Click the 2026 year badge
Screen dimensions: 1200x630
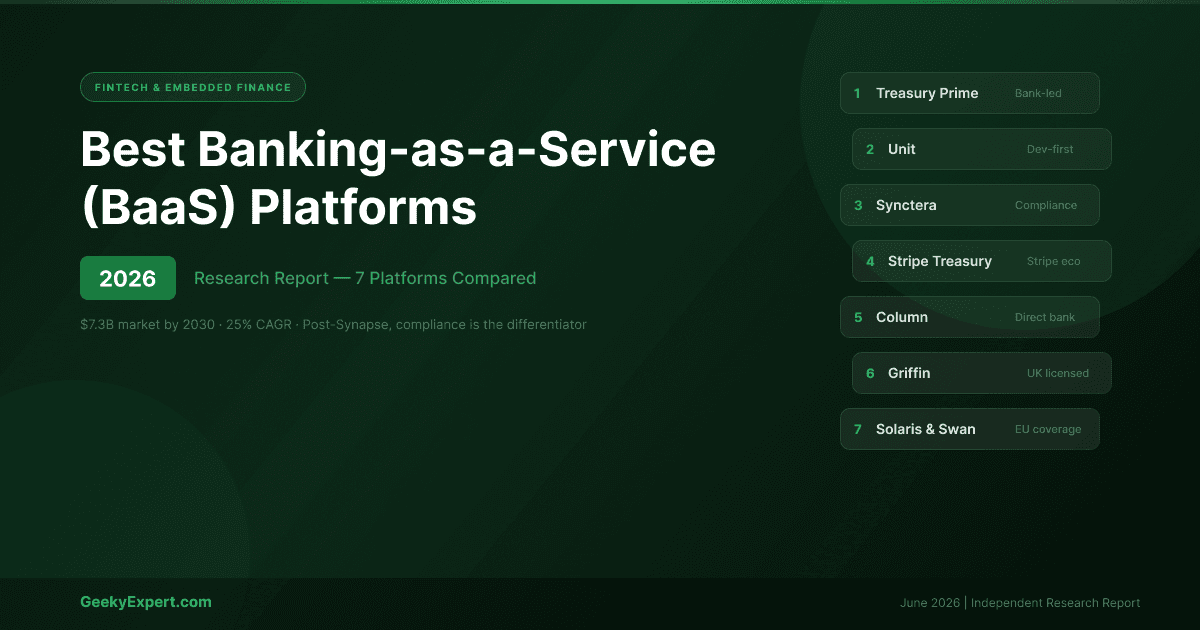128,278
